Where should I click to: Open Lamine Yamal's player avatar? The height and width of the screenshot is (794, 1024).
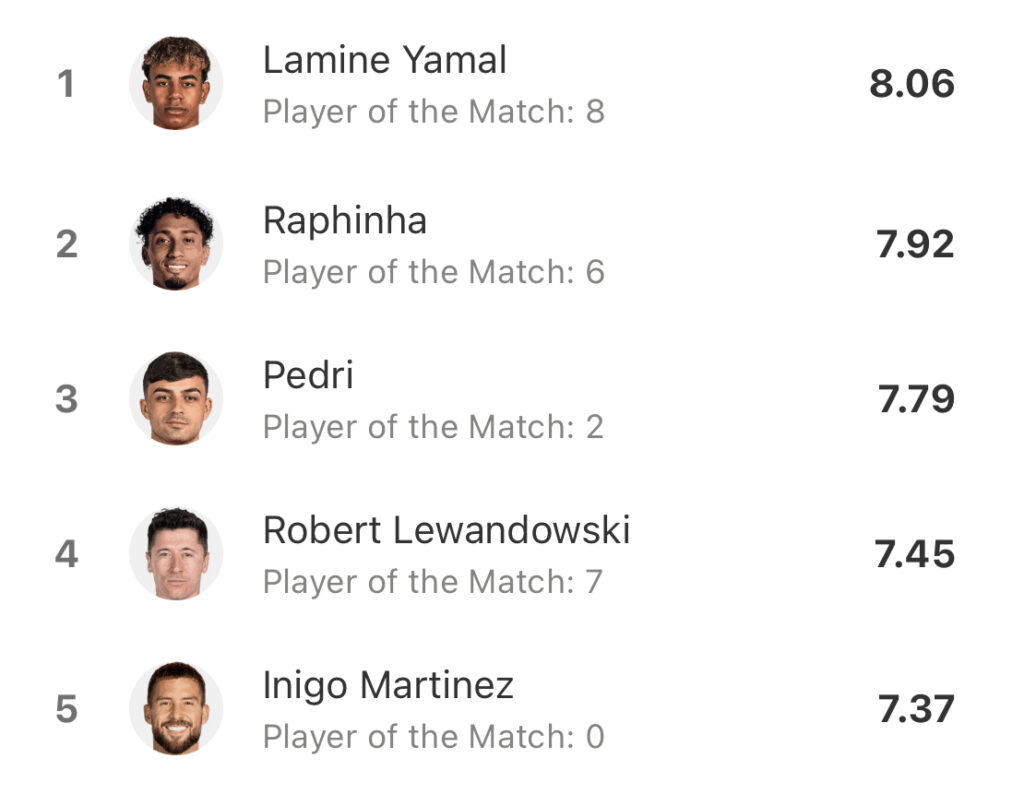click(176, 83)
